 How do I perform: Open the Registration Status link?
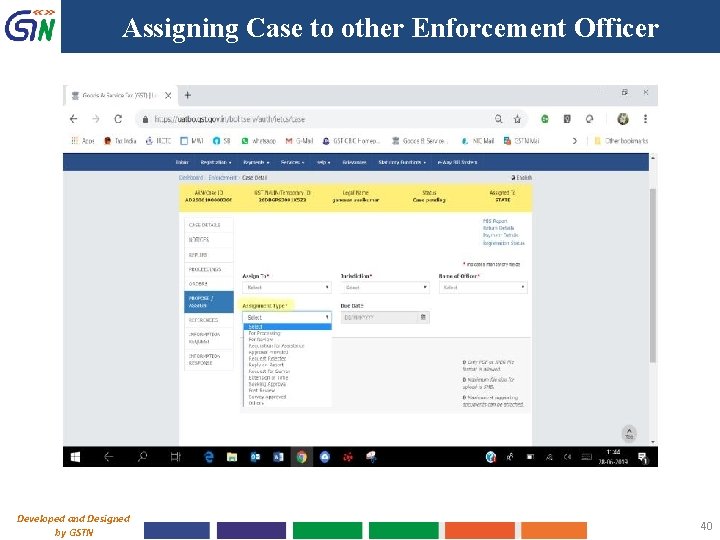[x=503, y=243]
